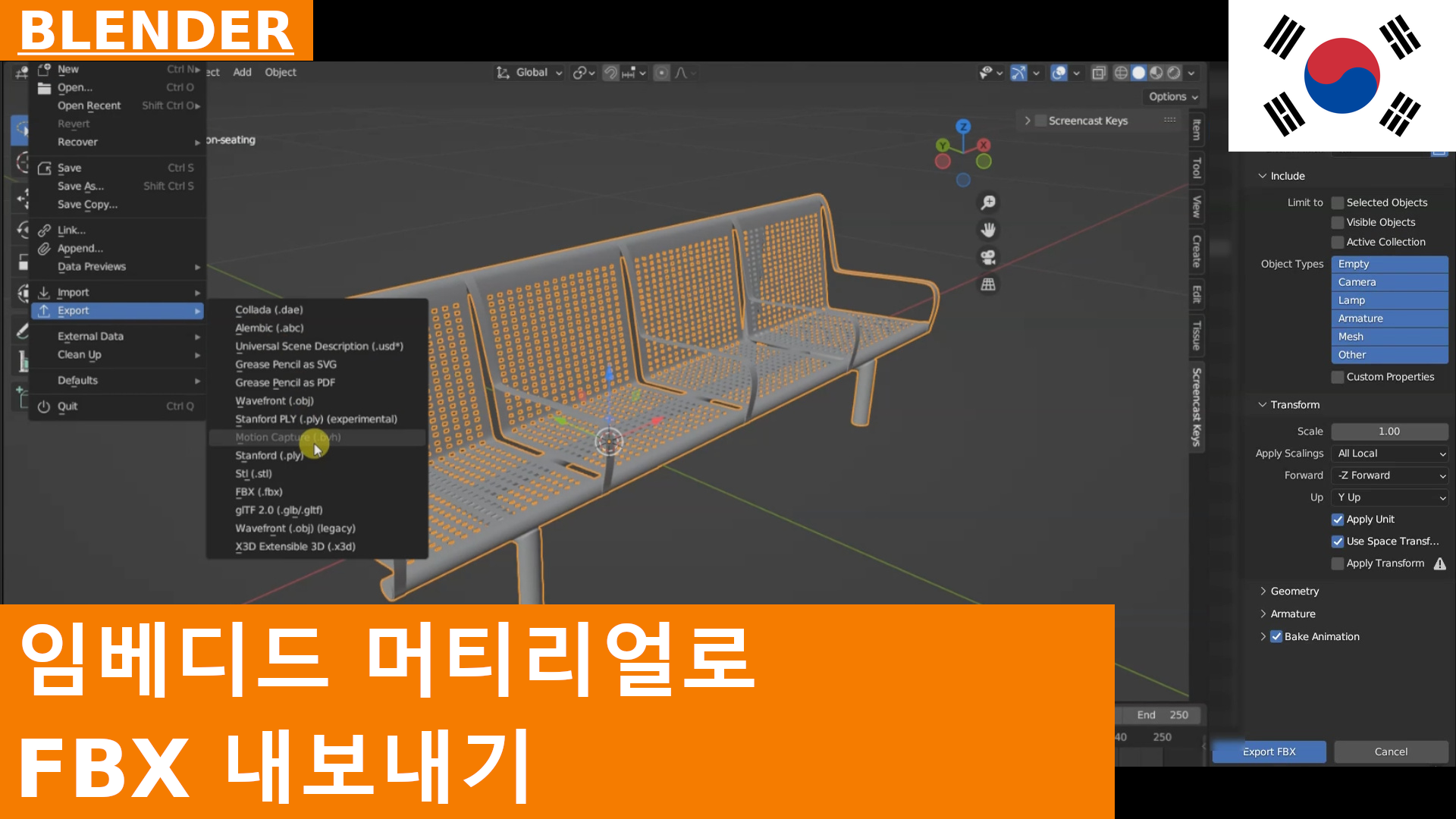
Task: Open Global transform orientation dropdown
Action: coord(531,73)
